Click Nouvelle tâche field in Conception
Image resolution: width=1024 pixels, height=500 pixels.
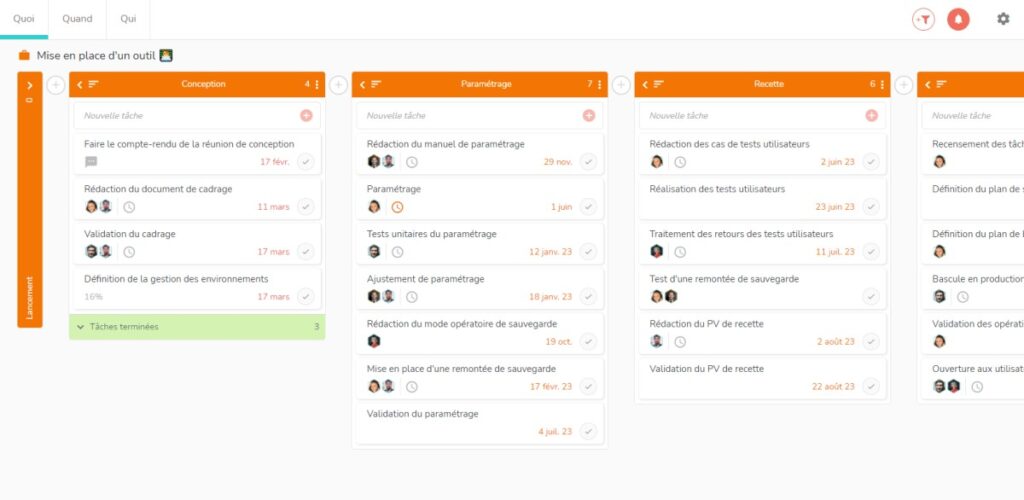click(197, 116)
